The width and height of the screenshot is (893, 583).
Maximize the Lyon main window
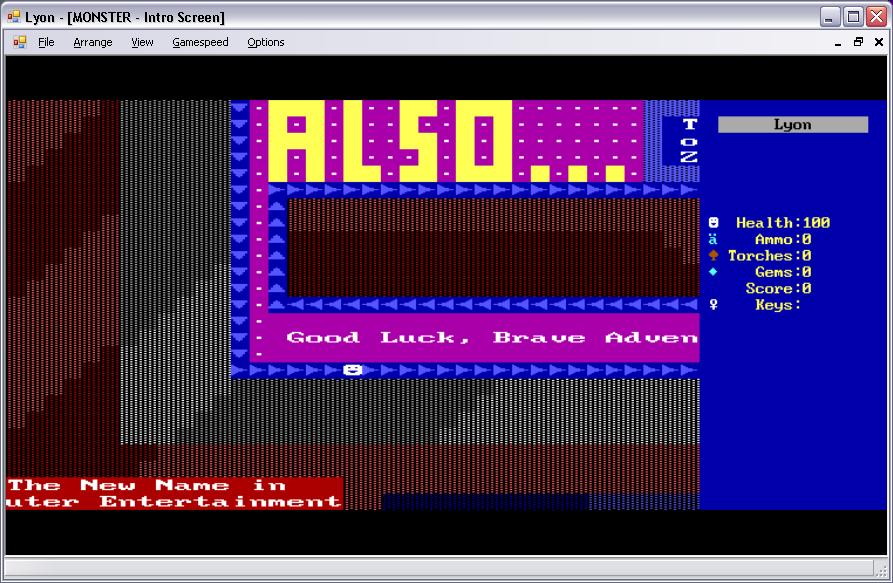pos(853,17)
